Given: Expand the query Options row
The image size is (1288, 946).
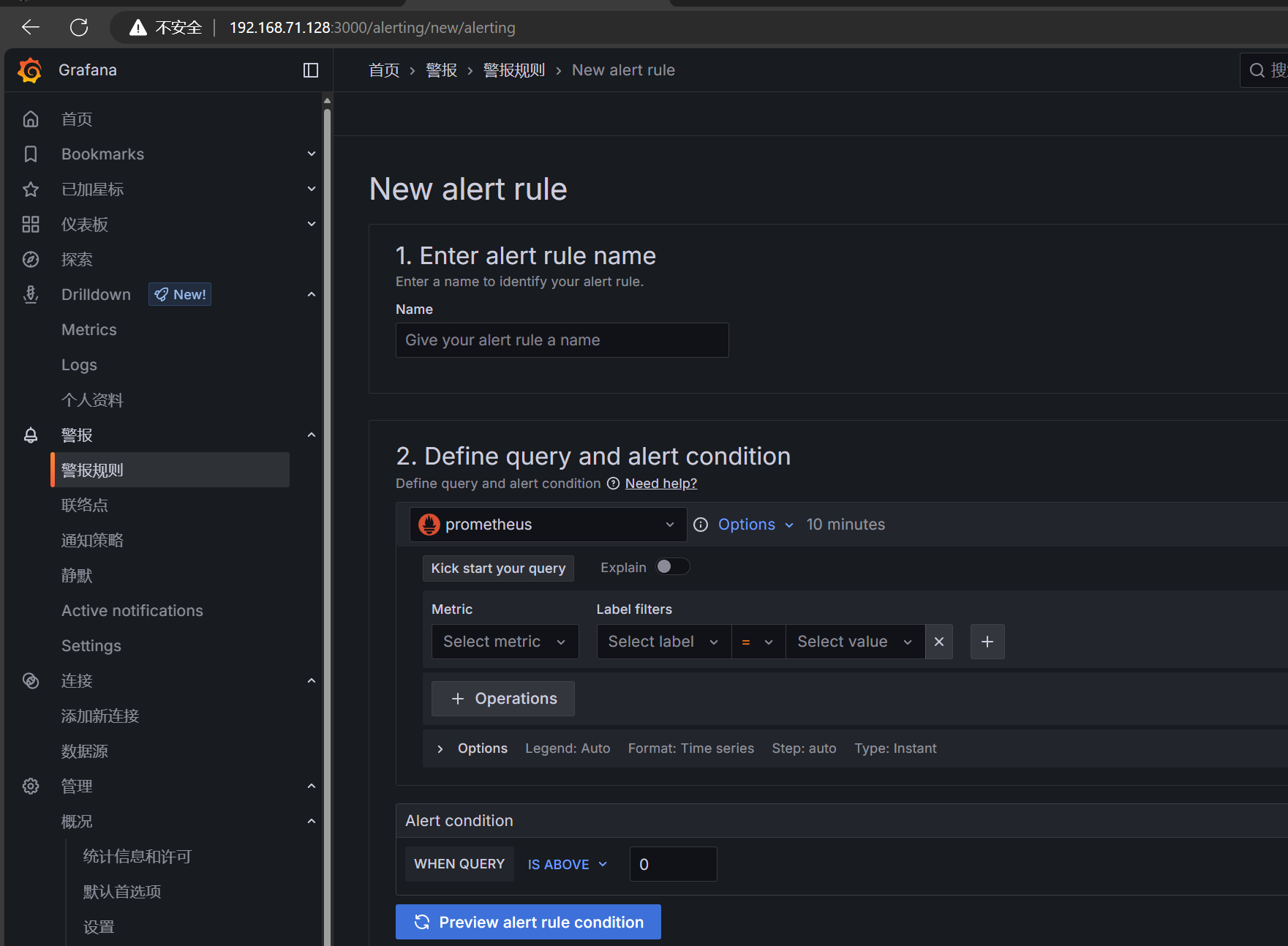Looking at the screenshot, I should click(440, 748).
